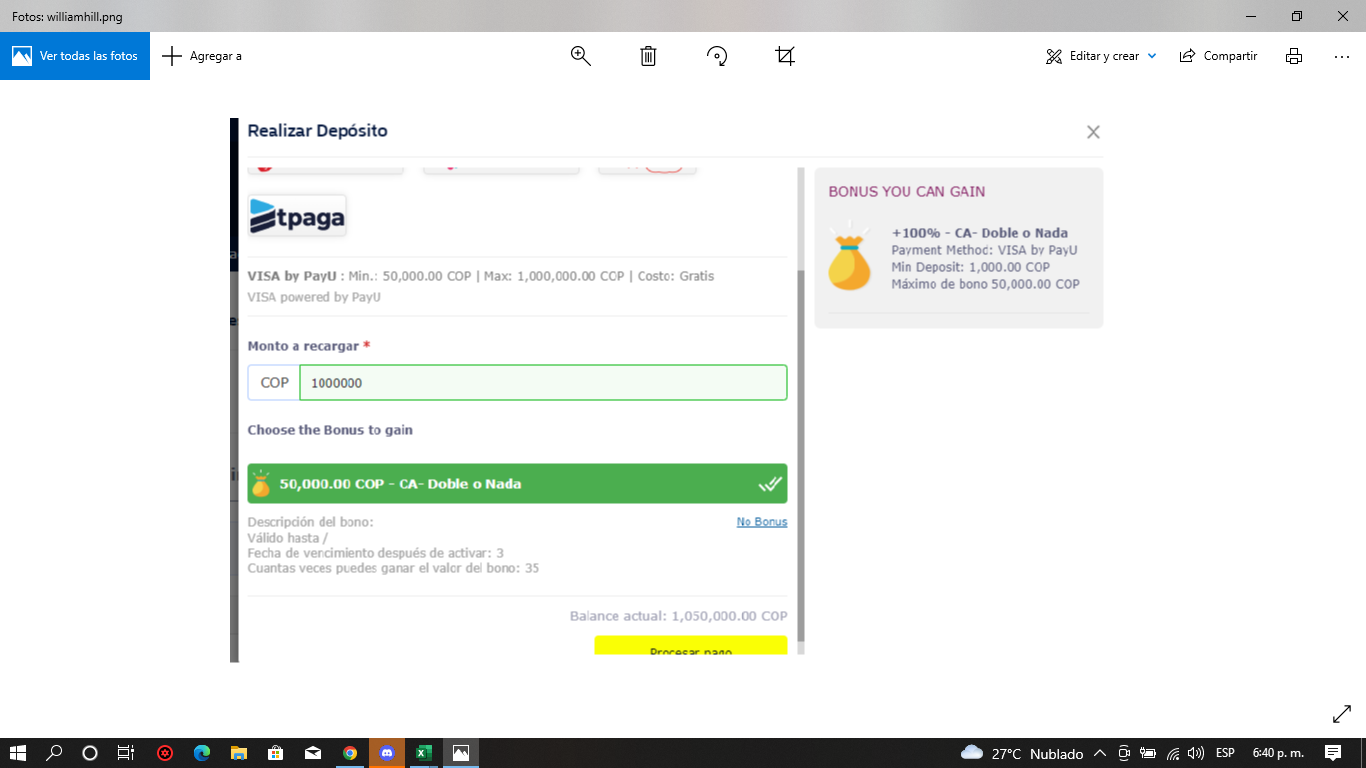The image size is (1366, 768).
Task: Click the COP currency label
Action: click(x=274, y=383)
